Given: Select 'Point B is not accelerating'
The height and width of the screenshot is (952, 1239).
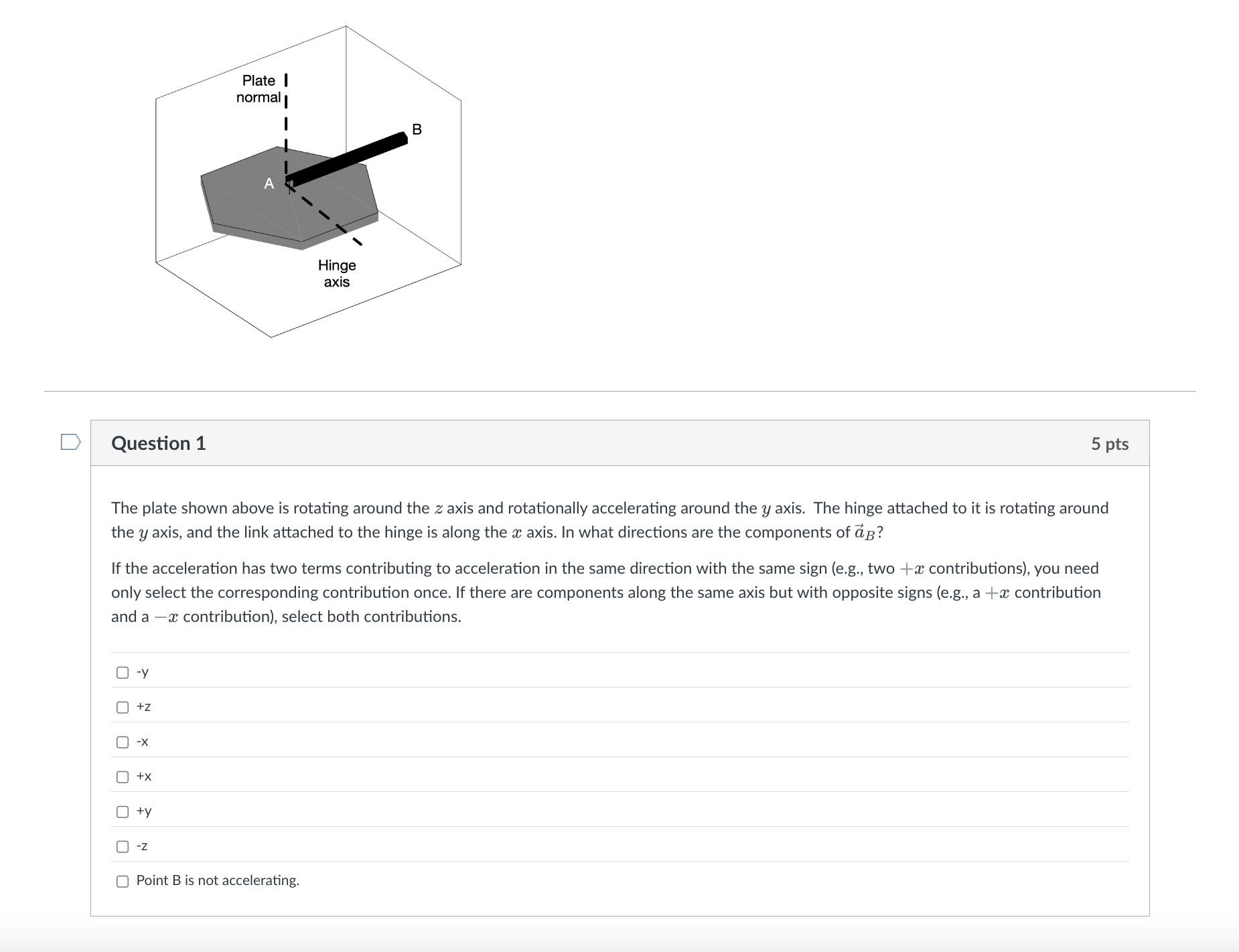Looking at the screenshot, I should 121,881.
